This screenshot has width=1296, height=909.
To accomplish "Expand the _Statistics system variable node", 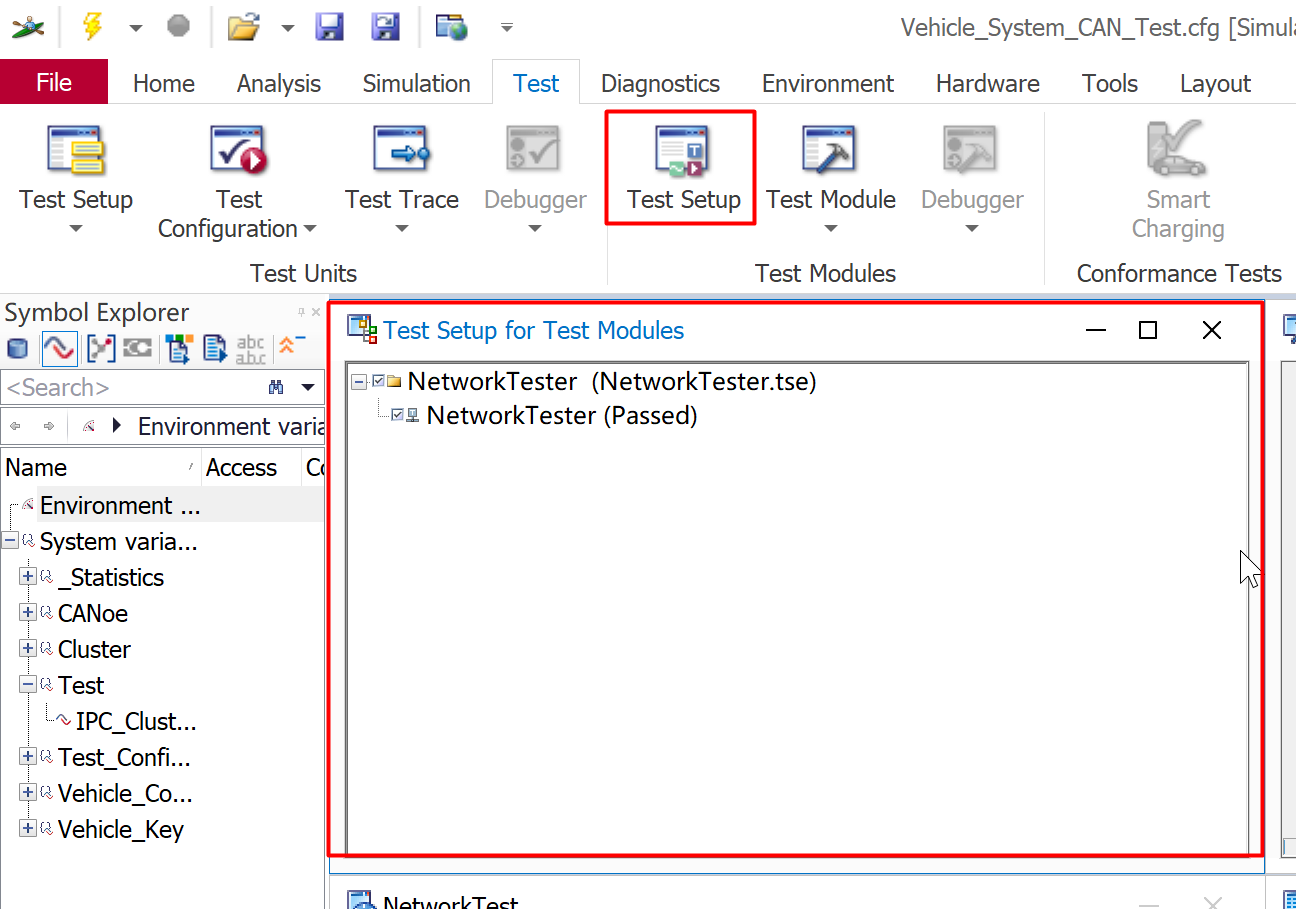I will (x=26, y=577).
